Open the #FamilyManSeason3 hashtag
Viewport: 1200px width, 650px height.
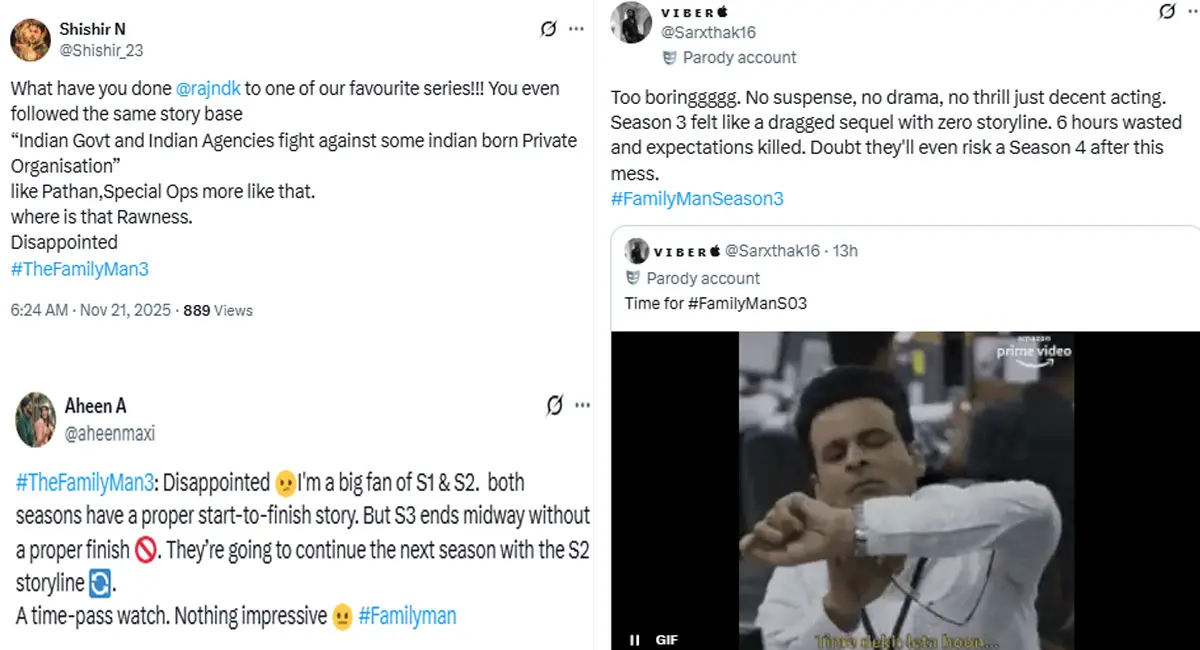pyautogui.click(x=697, y=198)
